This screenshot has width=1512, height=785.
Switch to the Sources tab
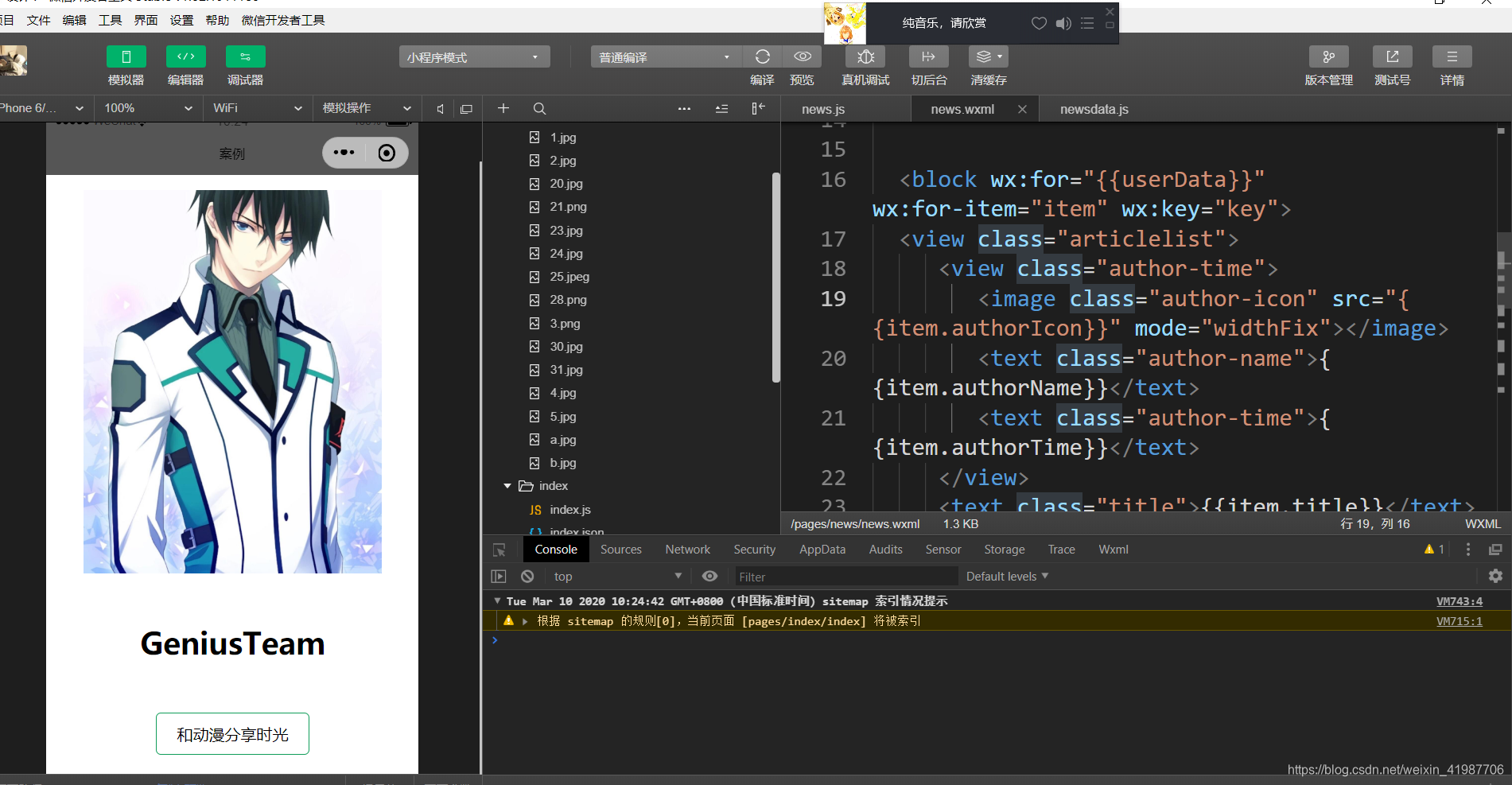pyautogui.click(x=620, y=550)
